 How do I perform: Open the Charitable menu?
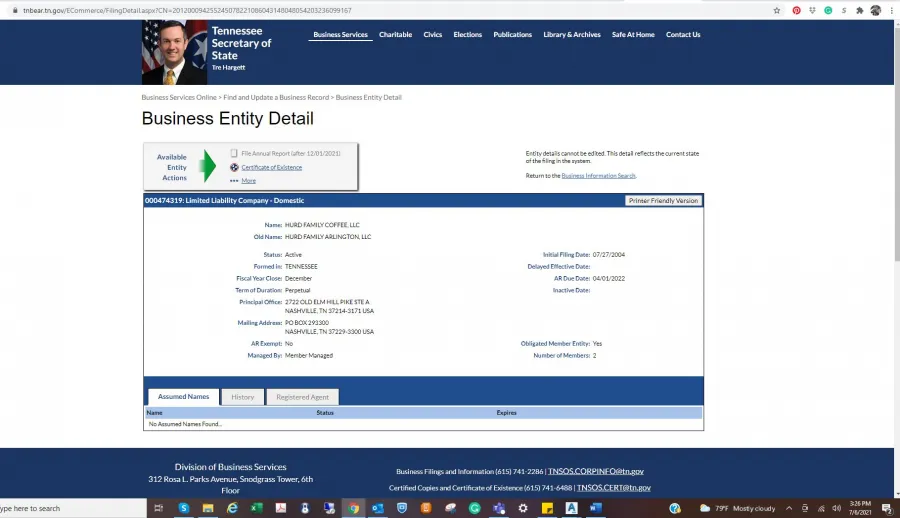(395, 34)
